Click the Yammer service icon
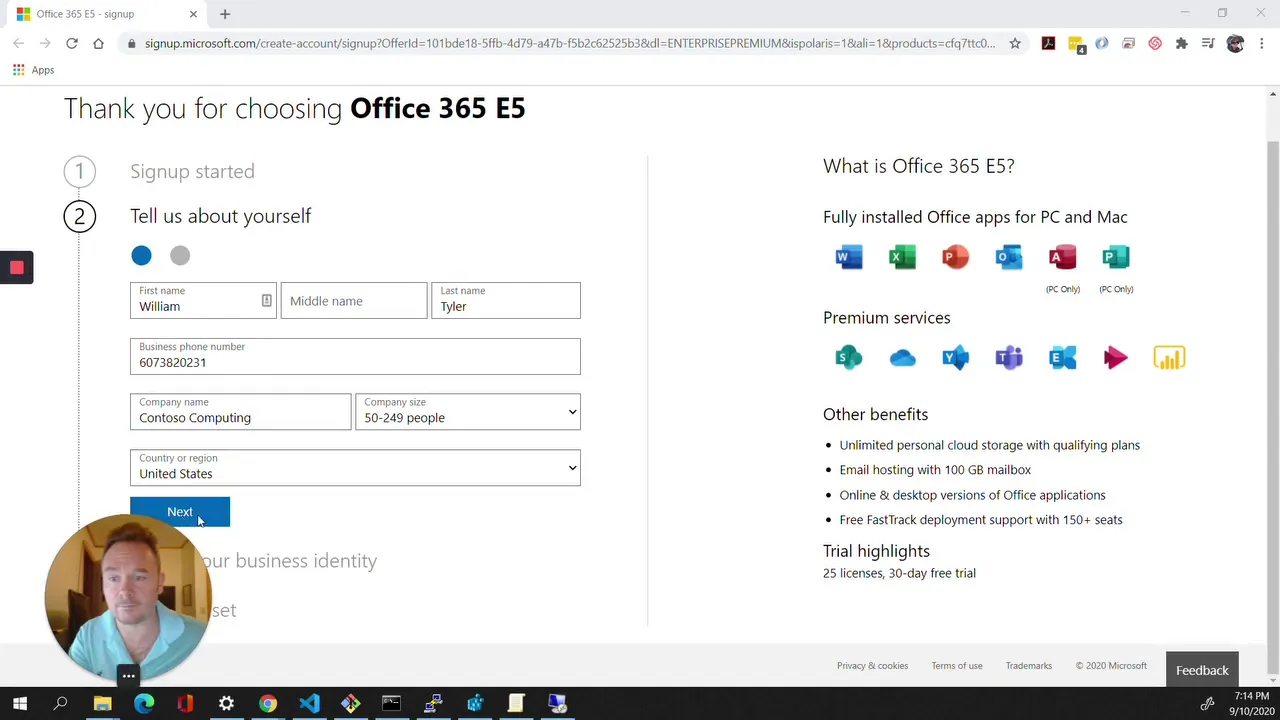 (x=955, y=357)
